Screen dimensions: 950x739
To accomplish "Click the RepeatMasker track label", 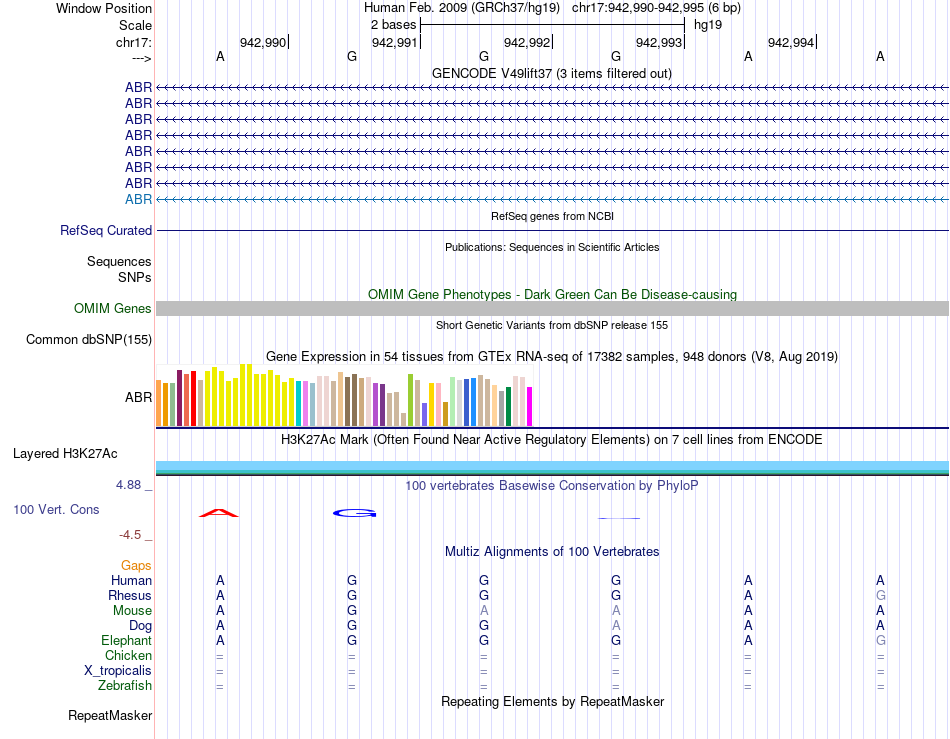I will point(110,715).
